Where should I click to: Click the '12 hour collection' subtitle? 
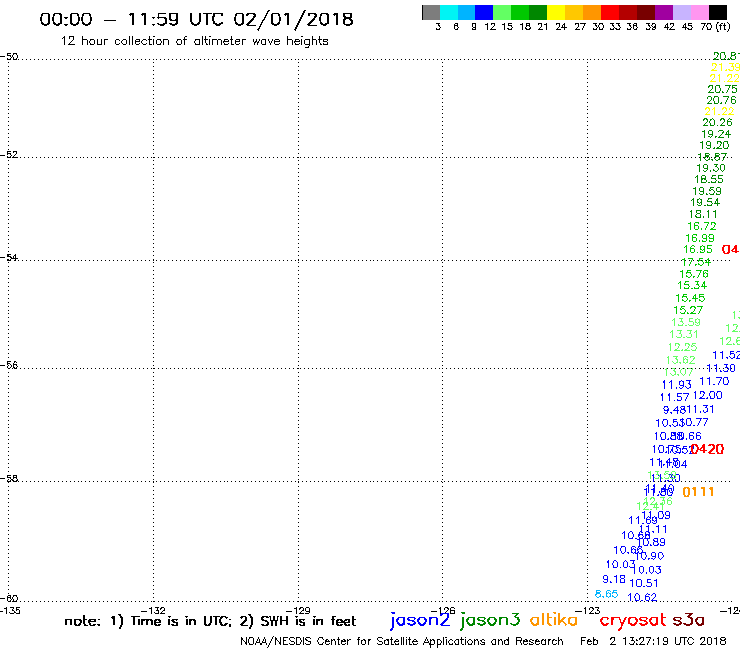(194, 41)
